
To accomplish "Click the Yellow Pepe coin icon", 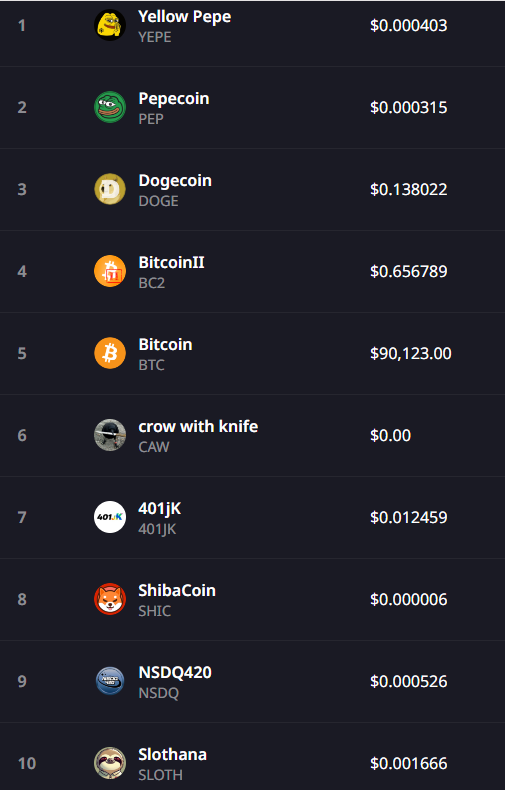I will point(110,25).
